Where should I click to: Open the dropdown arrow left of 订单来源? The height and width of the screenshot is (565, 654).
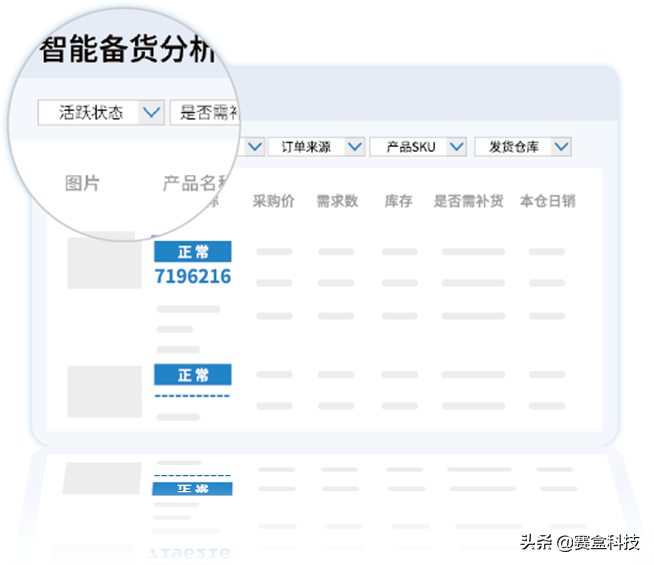coord(254,147)
